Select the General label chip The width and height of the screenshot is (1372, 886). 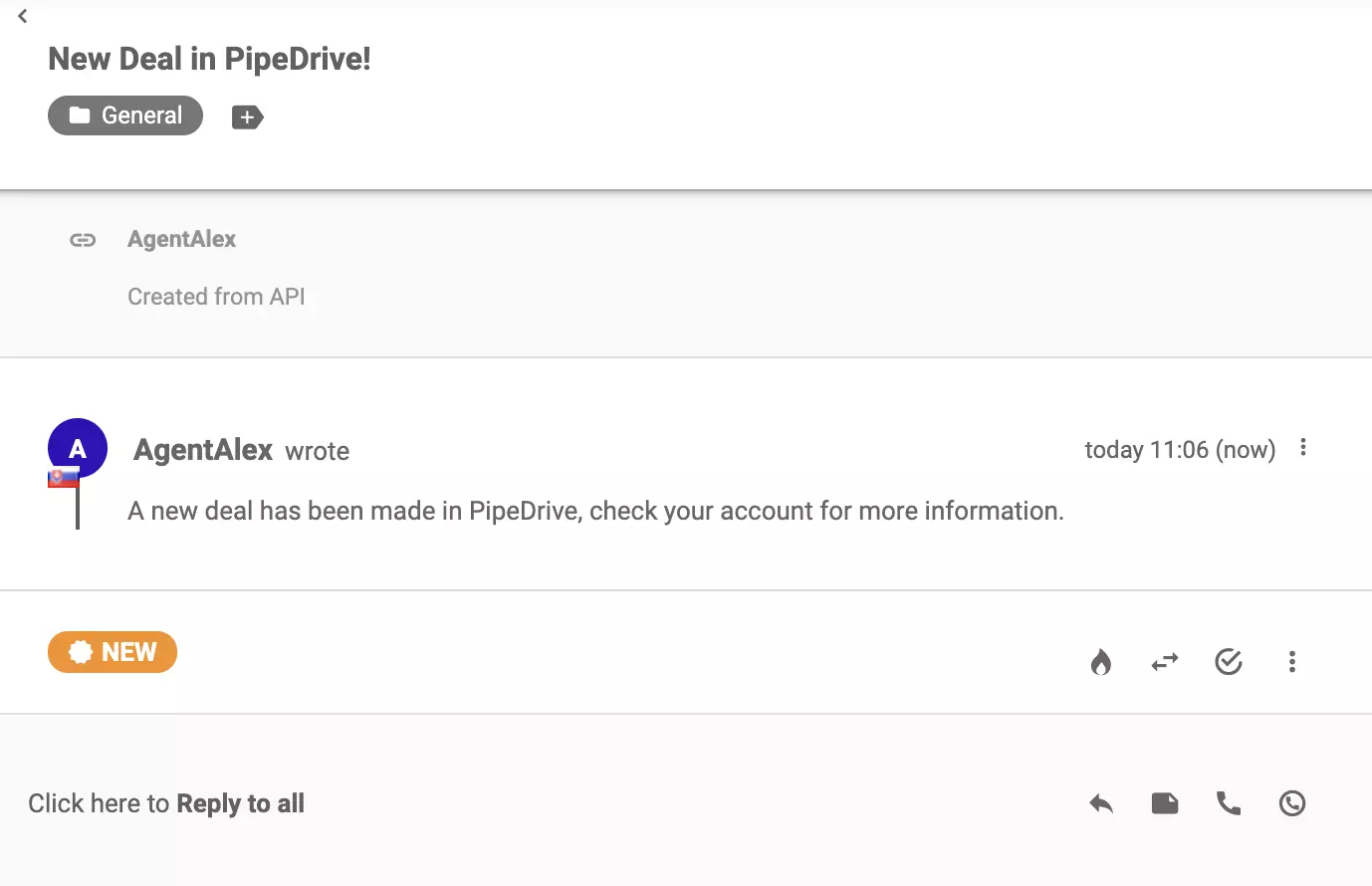click(124, 115)
